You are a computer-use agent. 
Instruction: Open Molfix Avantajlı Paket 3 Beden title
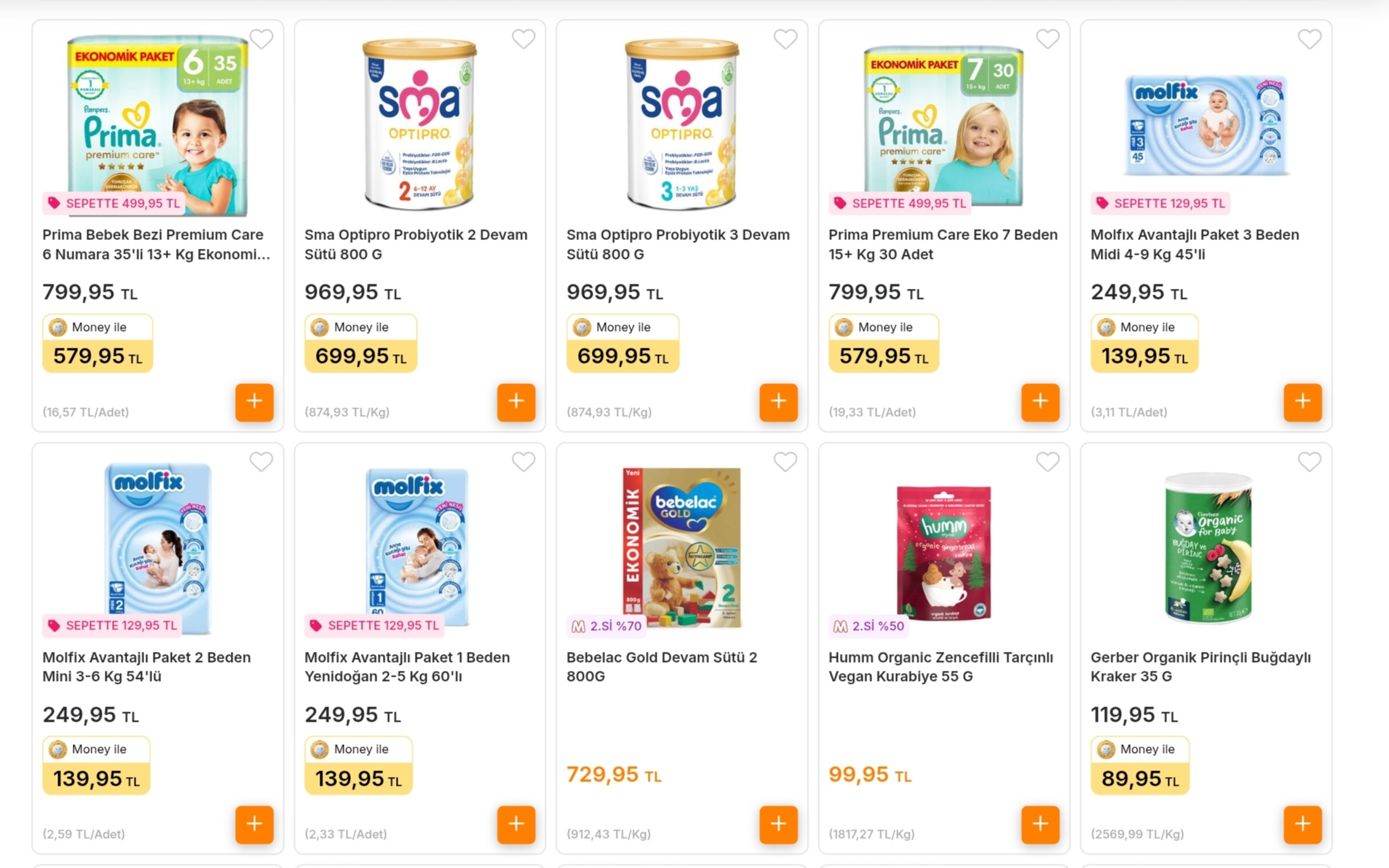1194,244
